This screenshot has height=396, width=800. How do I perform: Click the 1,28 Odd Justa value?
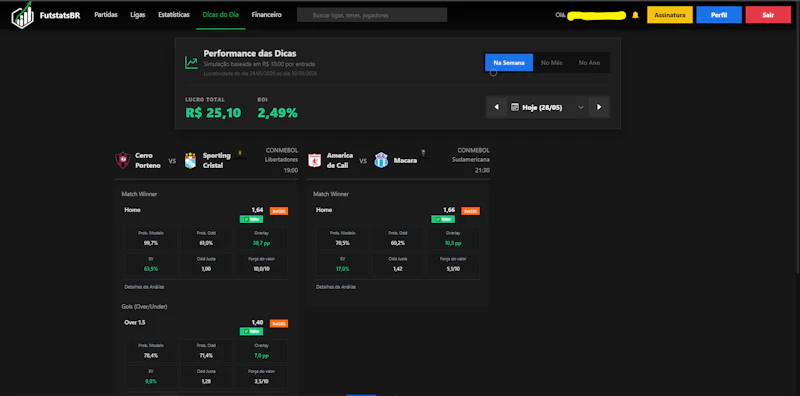[x=206, y=381]
